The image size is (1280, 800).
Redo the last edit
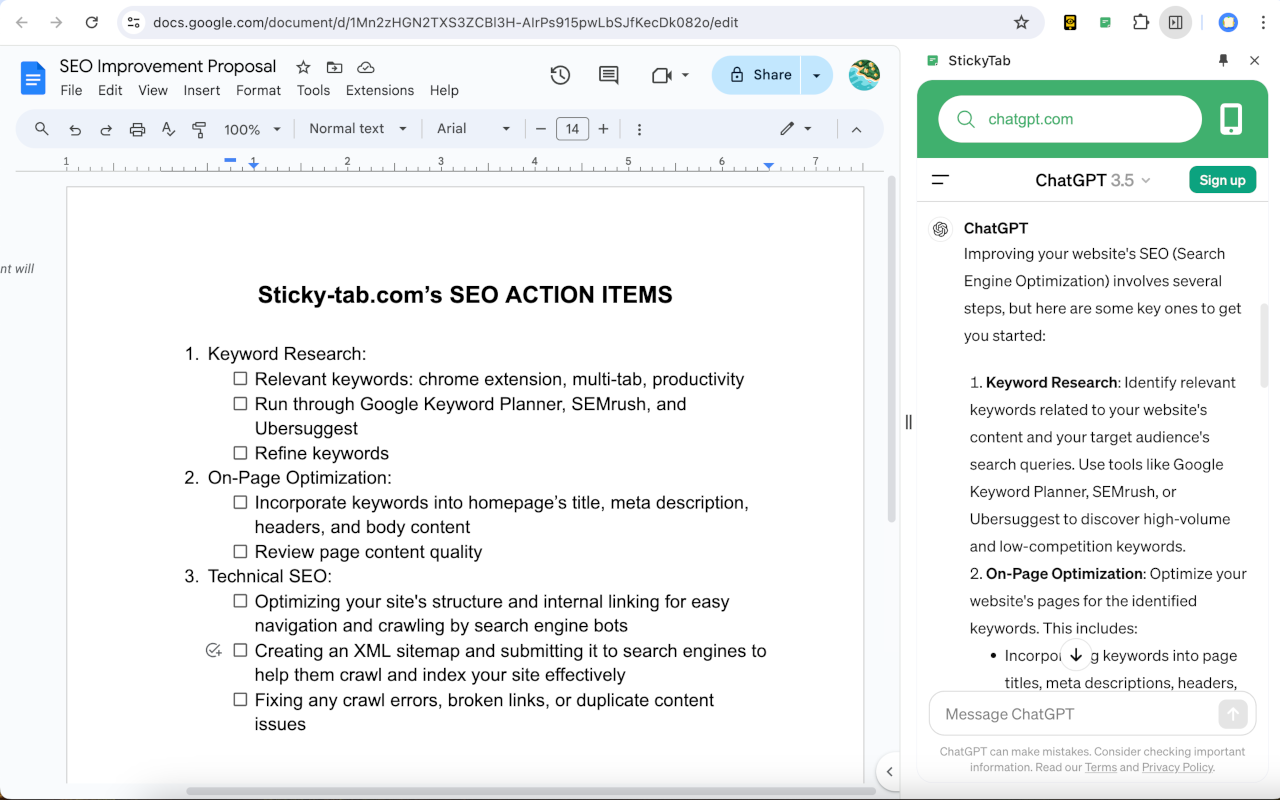(106, 129)
